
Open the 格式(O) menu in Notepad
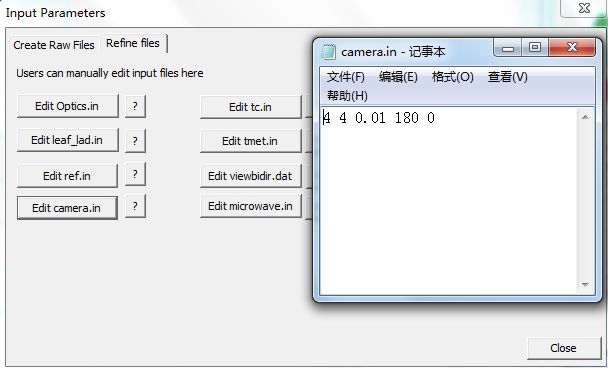[453, 77]
